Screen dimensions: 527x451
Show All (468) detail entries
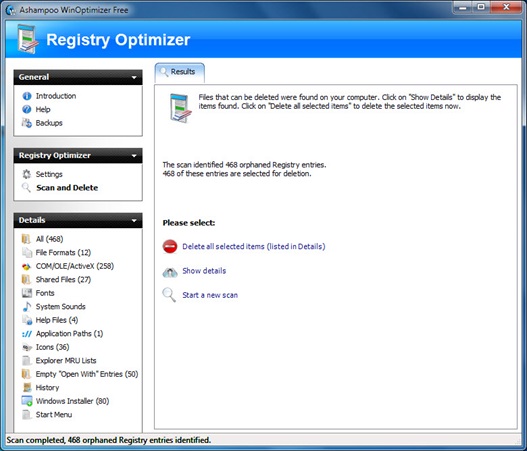49,239
